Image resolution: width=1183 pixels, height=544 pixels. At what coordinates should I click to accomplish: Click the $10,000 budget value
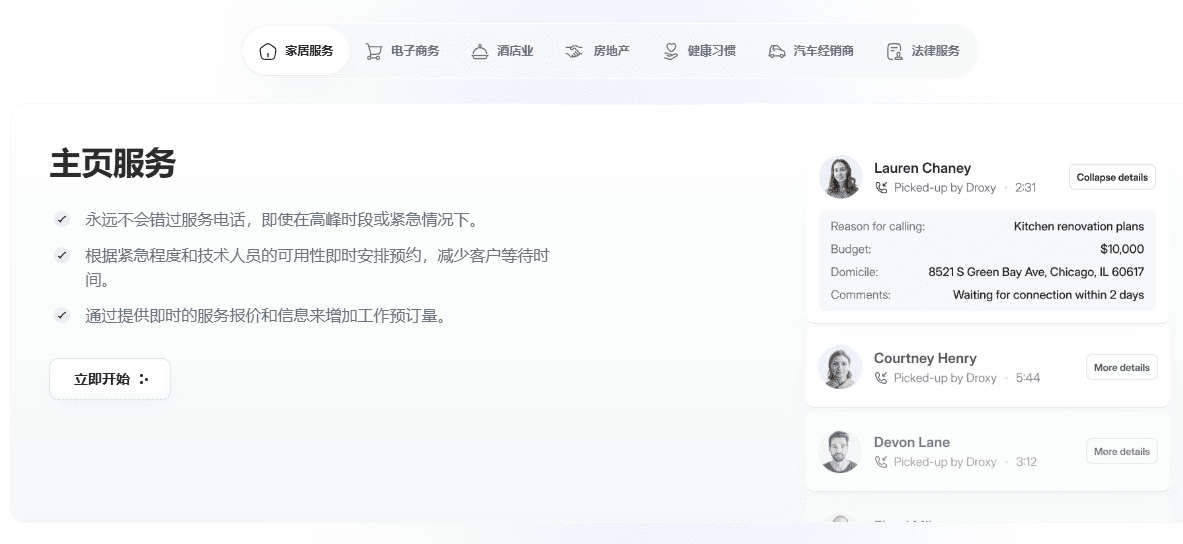coord(1122,249)
